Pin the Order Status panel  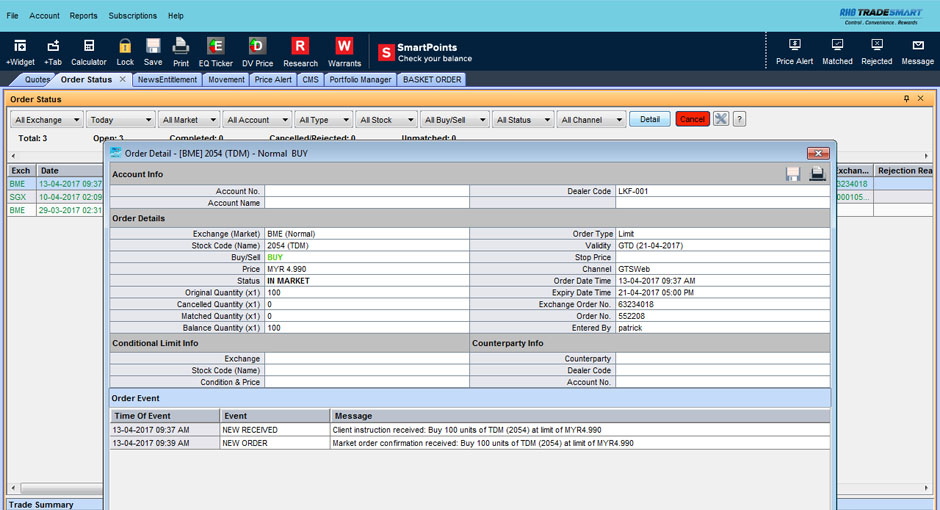(906, 99)
